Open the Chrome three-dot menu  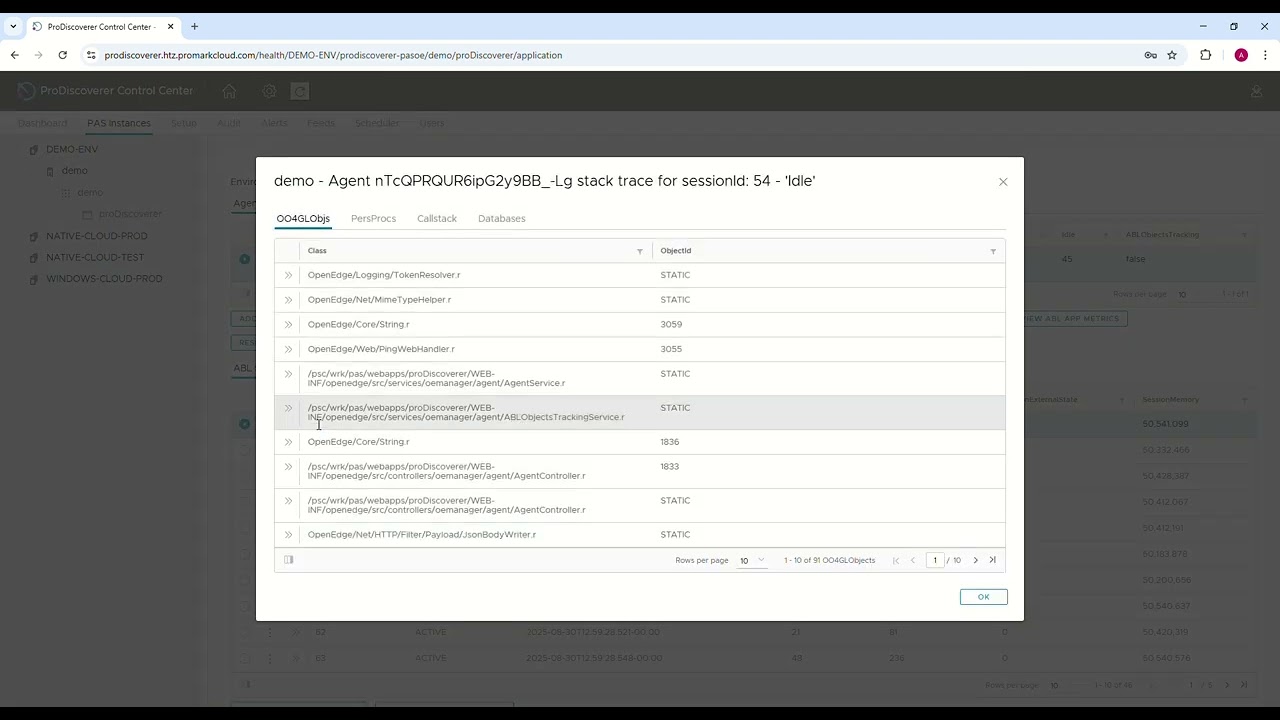tap(1265, 55)
